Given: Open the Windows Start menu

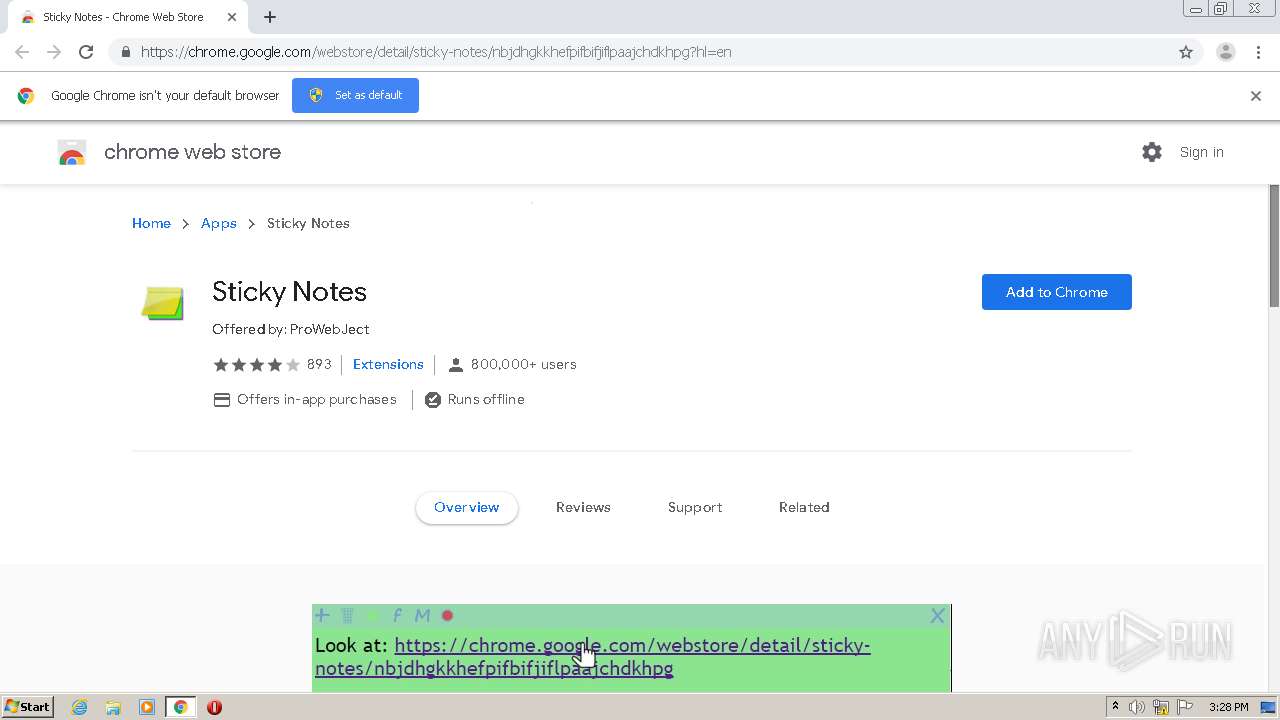Looking at the screenshot, I should (x=27, y=707).
